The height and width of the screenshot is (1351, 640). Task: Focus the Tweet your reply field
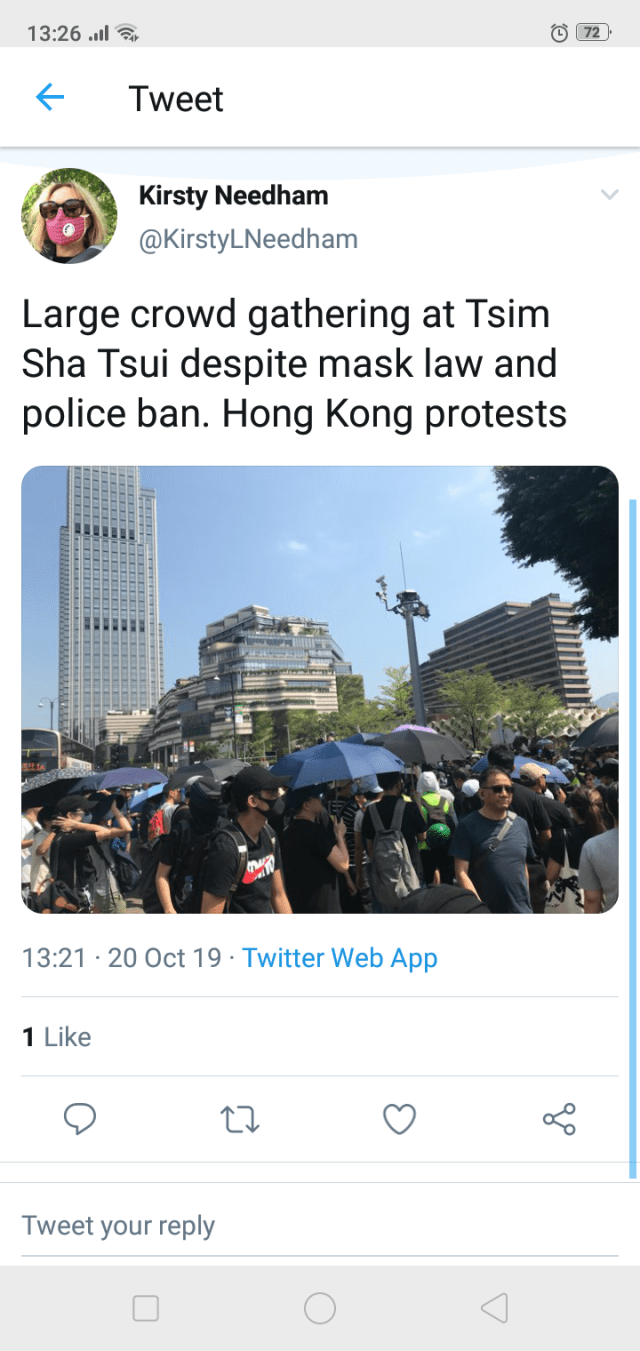click(320, 1226)
